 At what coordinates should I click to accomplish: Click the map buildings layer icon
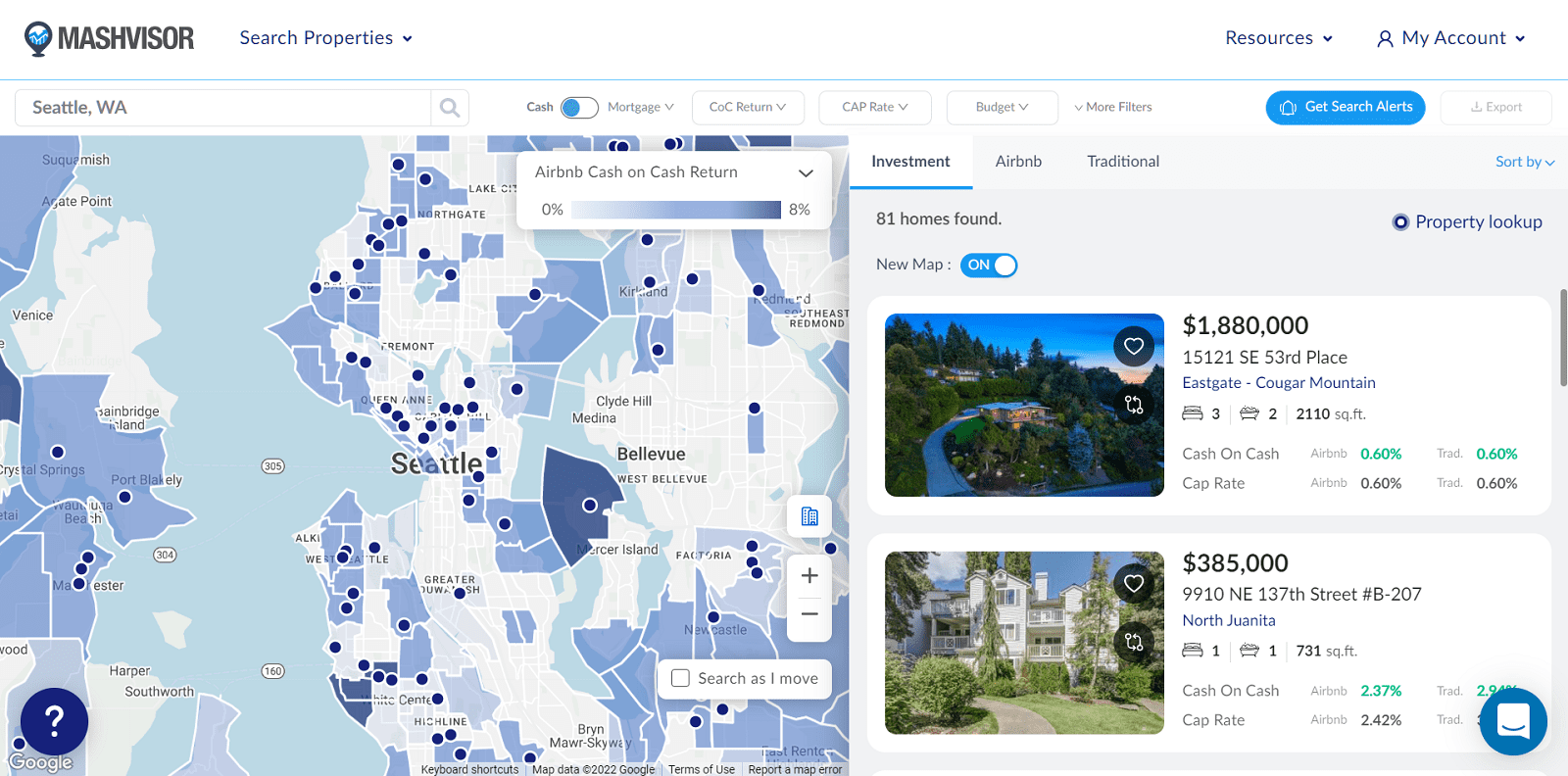[x=809, y=516]
